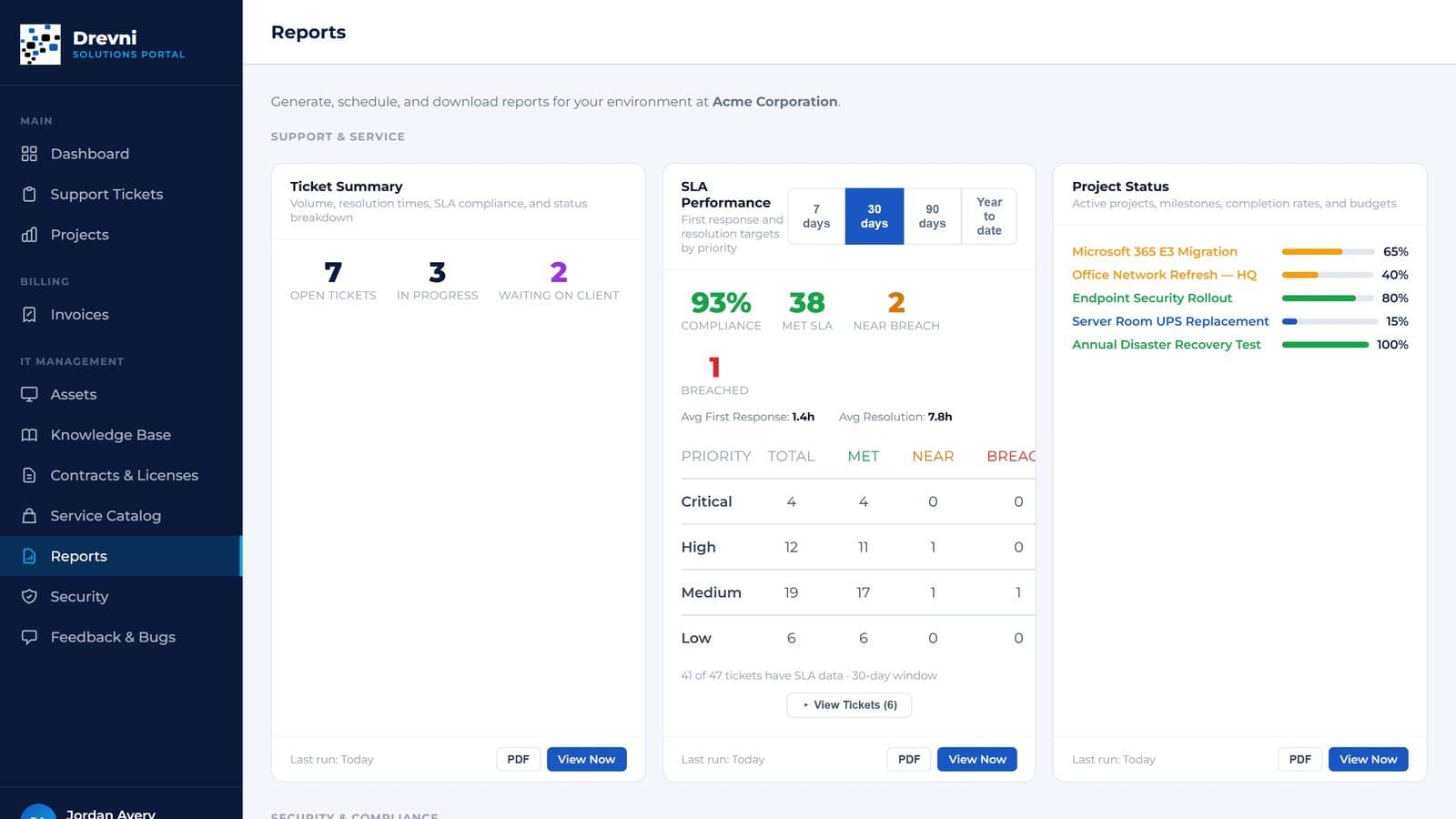Open Microsoft 365 E3 Migration project
Image resolution: width=1456 pixels, height=819 pixels.
point(1155,252)
